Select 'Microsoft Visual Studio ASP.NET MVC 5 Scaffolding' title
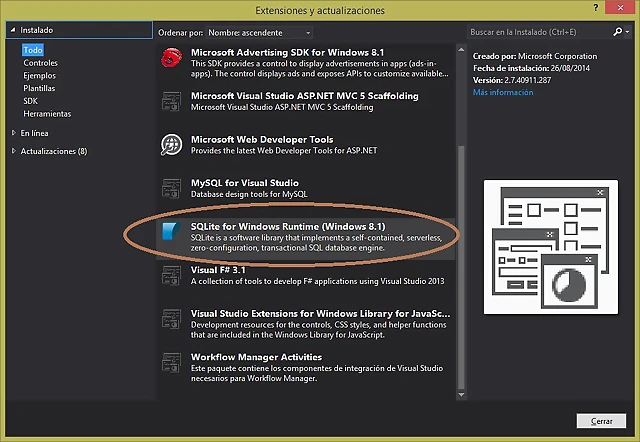The height and width of the screenshot is (442, 640). 304,96
